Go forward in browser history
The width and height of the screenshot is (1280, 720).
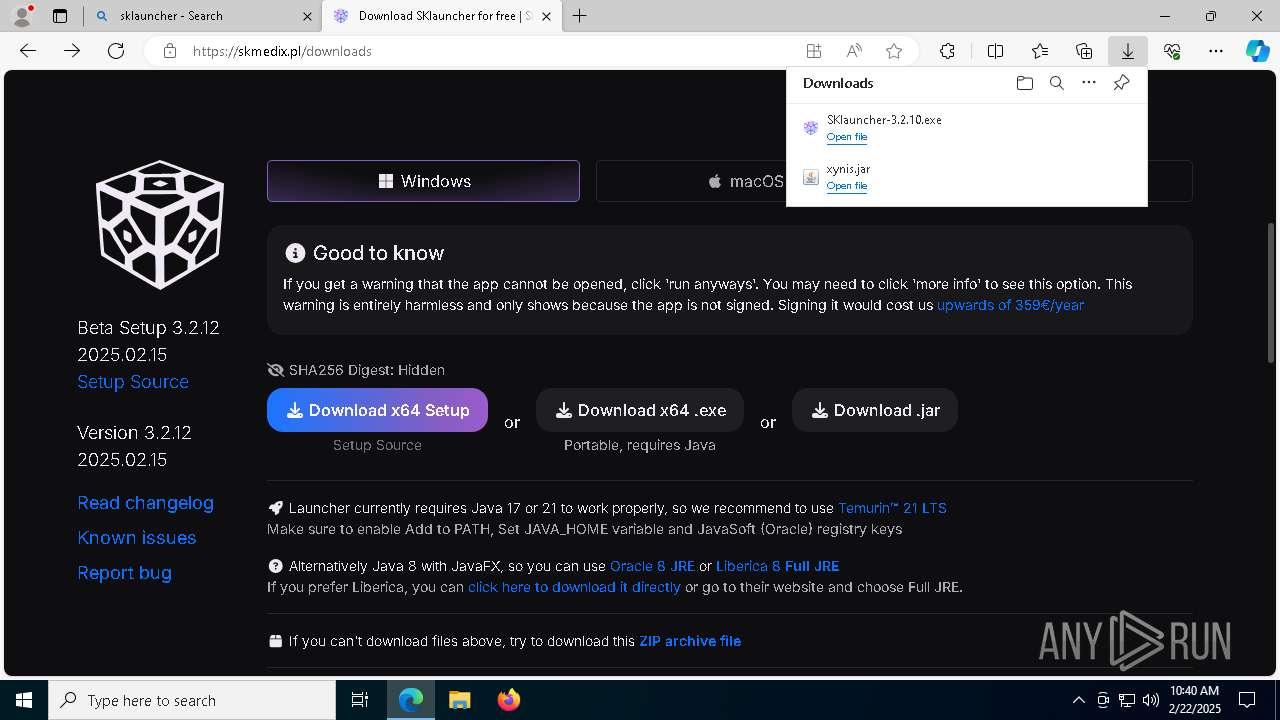click(x=72, y=51)
